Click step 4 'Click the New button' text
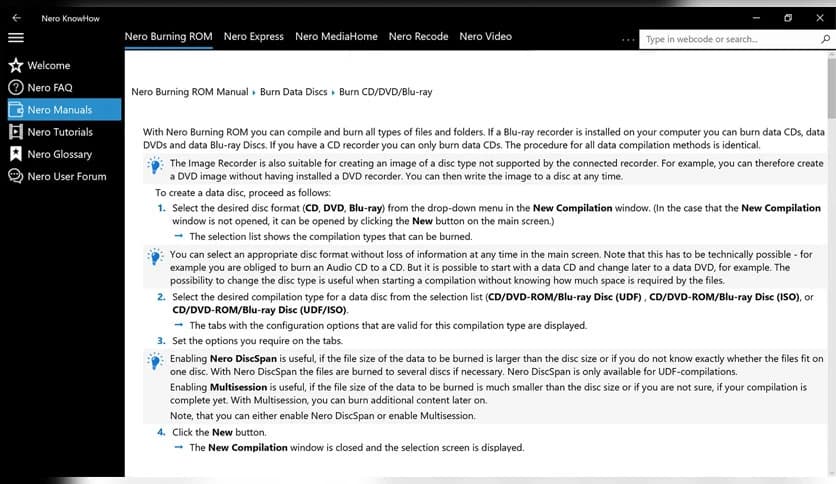Image resolution: width=836 pixels, height=484 pixels. [x=219, y=432]
